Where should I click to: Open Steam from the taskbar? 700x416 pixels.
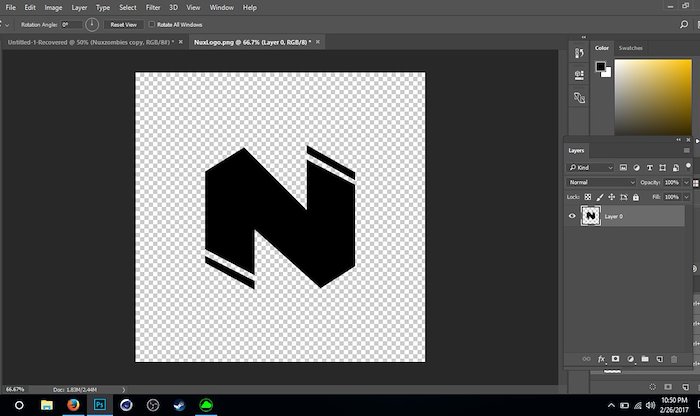tap(179, 405)
